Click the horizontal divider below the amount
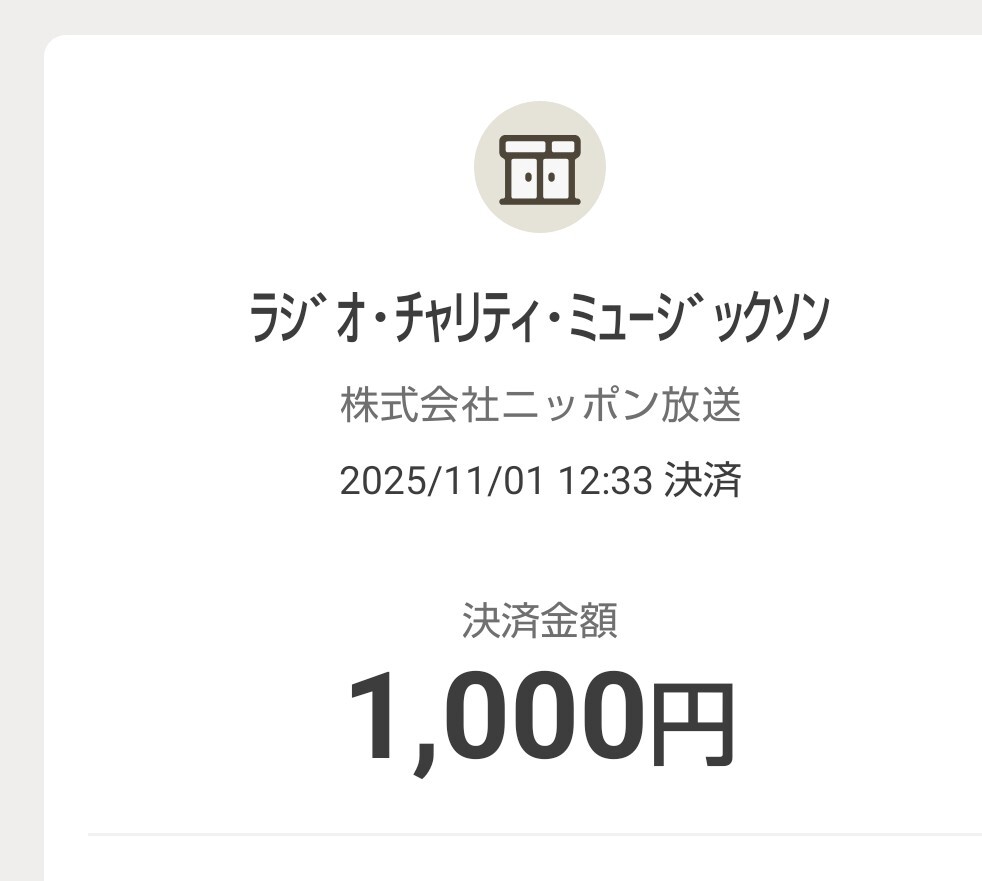 (x=535, y=833)
